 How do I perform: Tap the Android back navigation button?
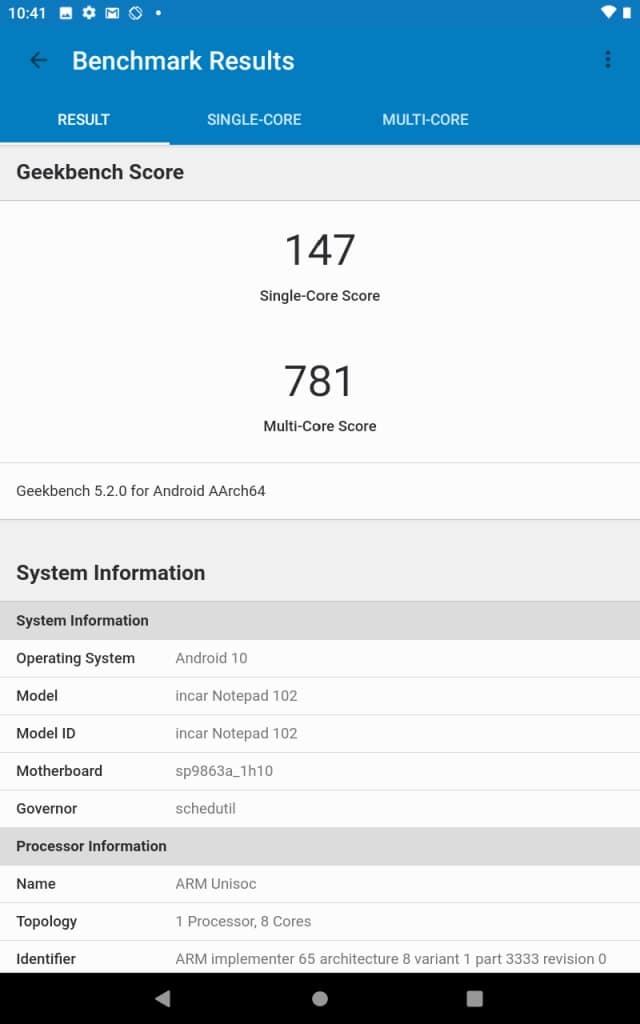(x=163, y=998)
